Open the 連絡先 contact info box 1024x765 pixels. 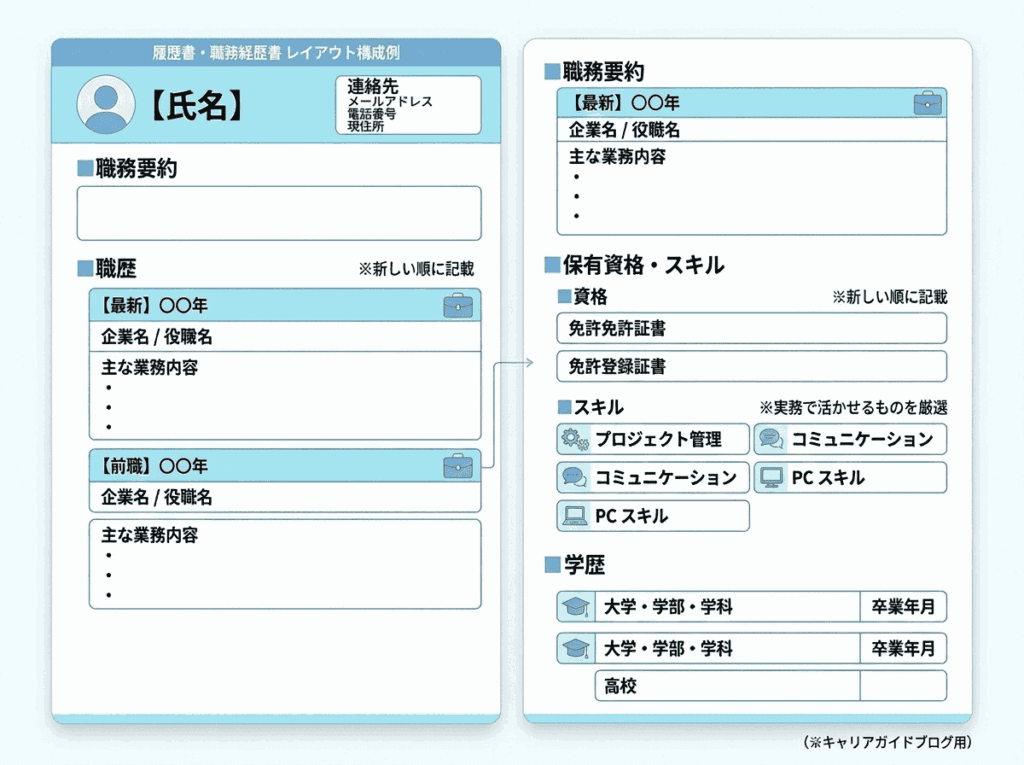point(408,104)
